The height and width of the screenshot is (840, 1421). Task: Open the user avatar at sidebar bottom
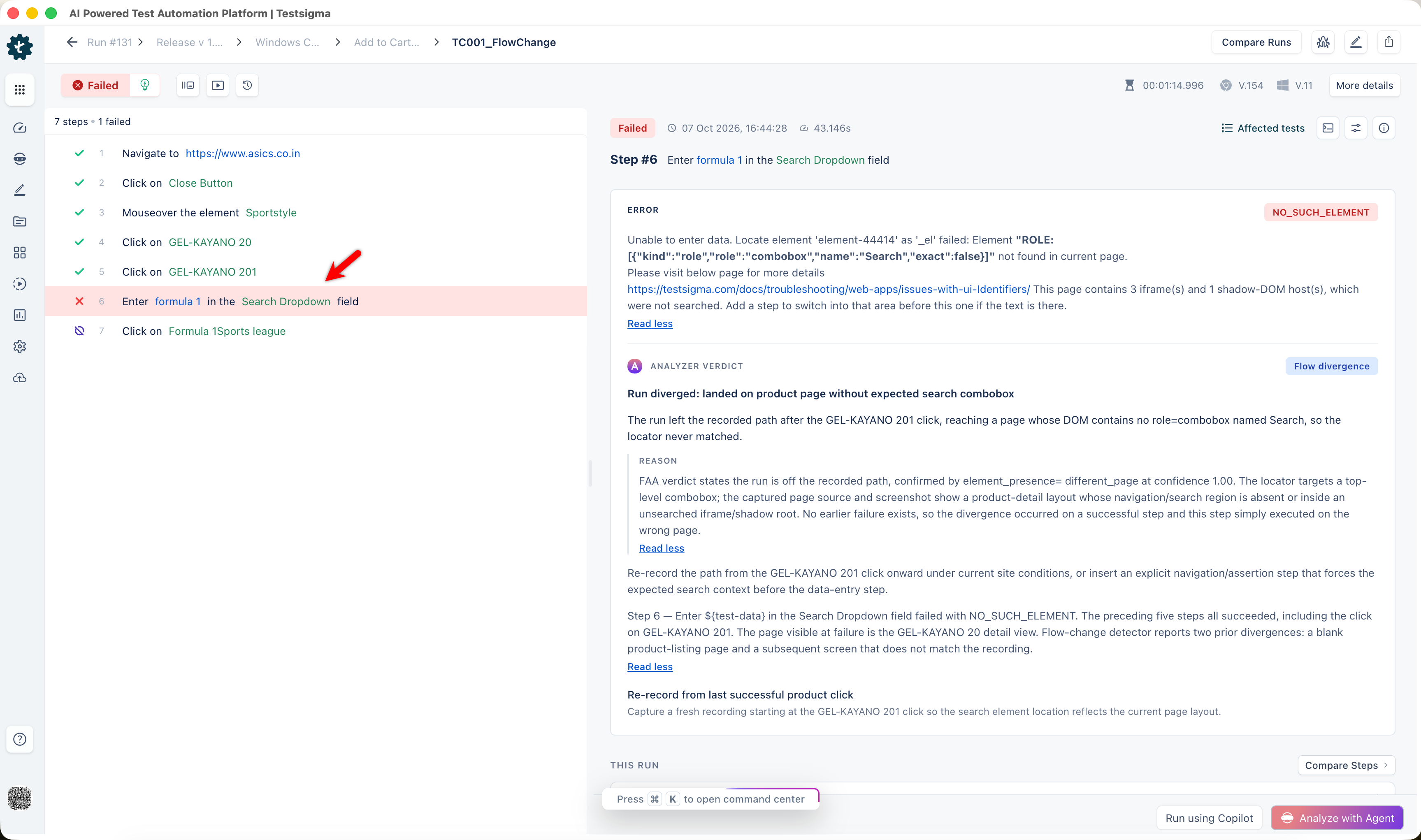20,798
